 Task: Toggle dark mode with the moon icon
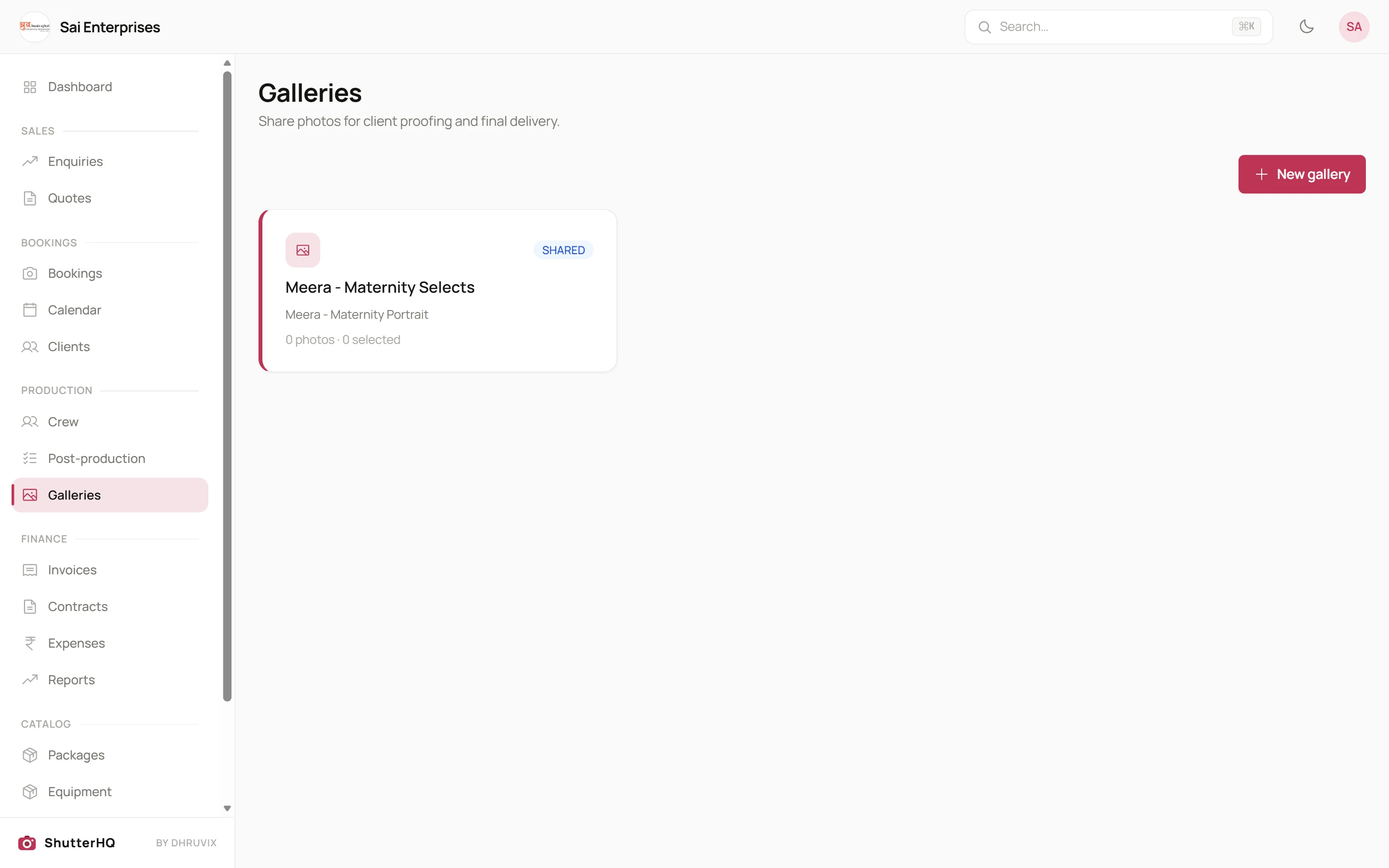click(1307, 27)
